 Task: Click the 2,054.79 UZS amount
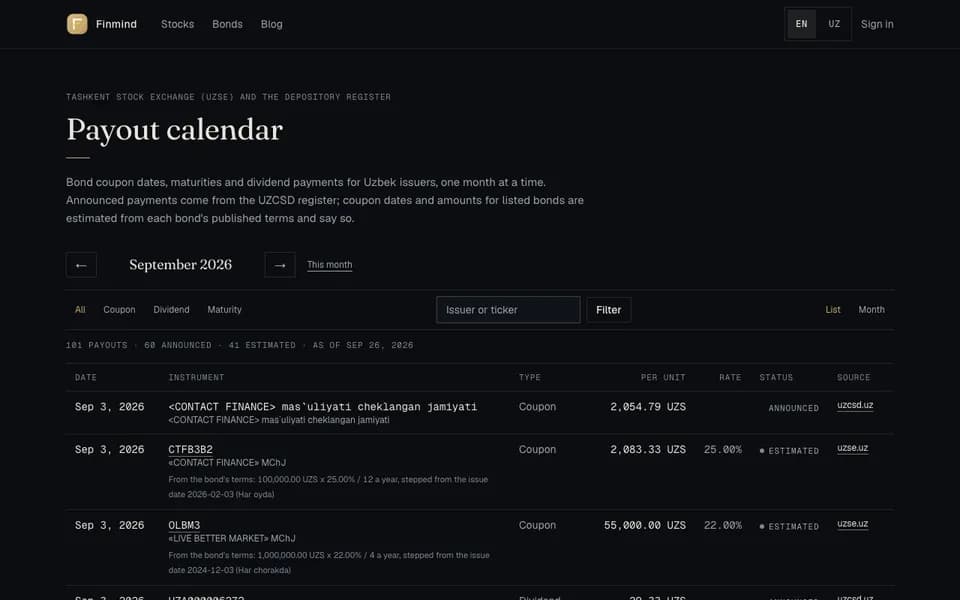tap(648, 407)
